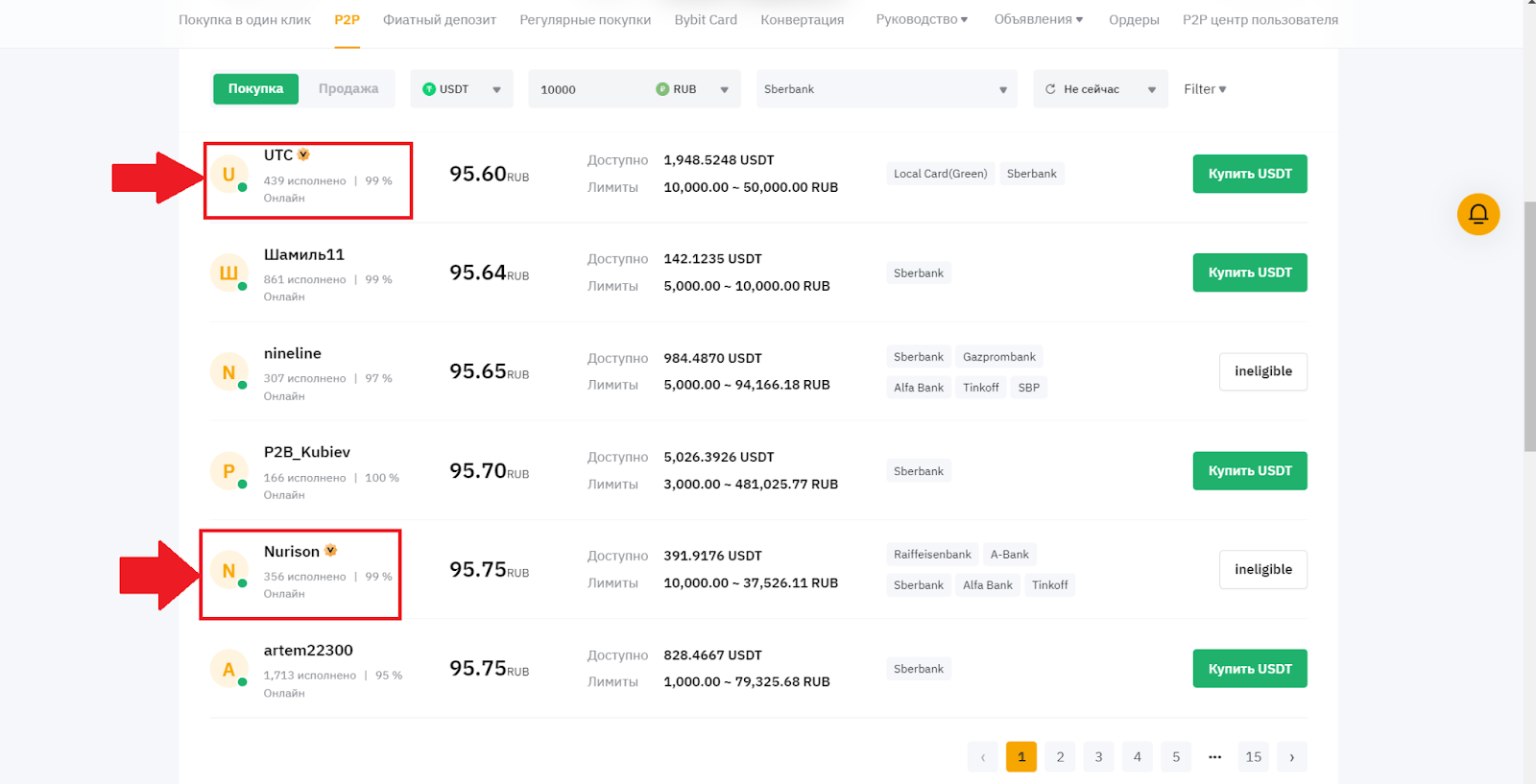Expand the Filter options

tap(1205, 89)
